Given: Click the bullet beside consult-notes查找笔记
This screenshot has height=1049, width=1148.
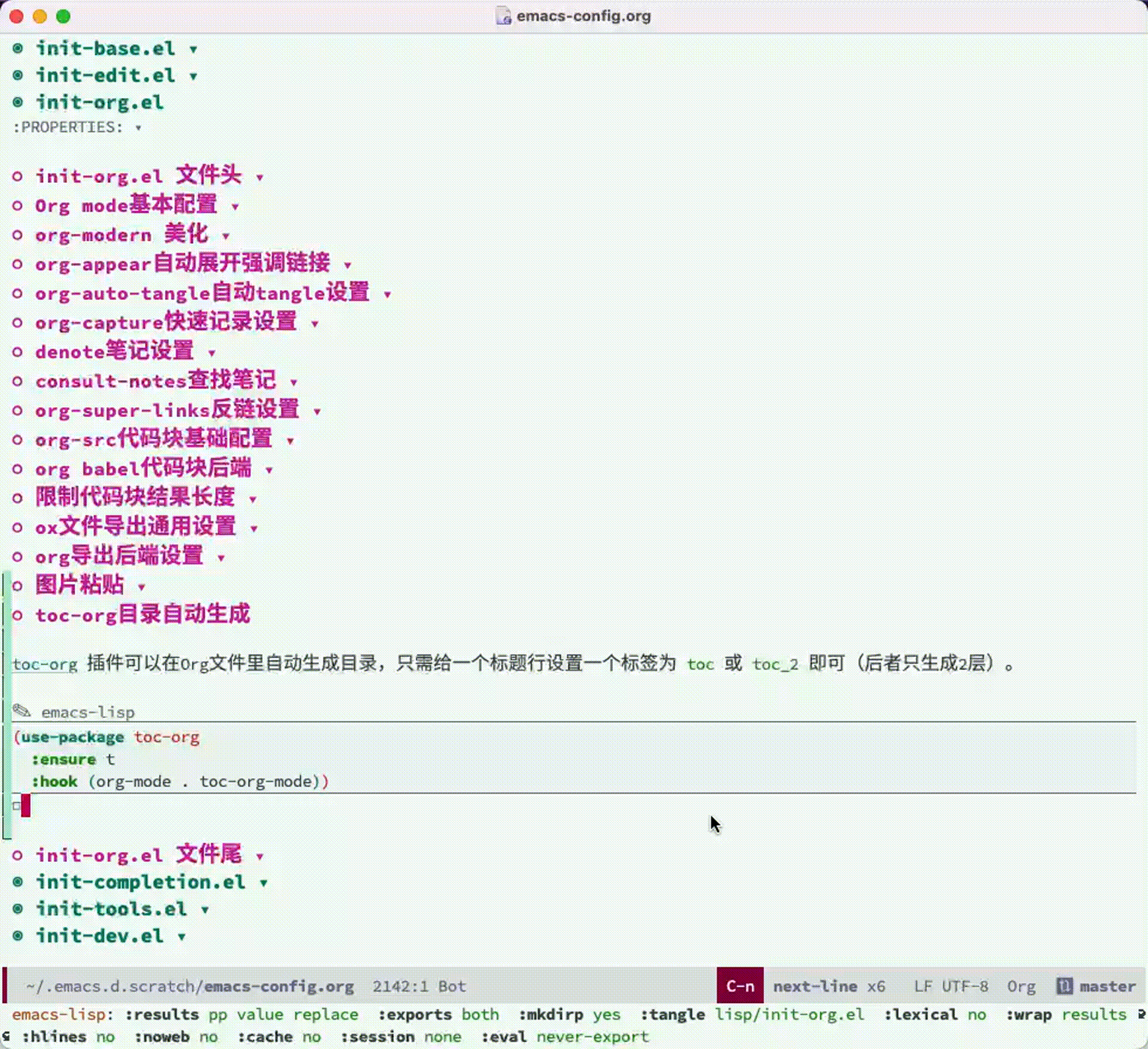Looking at the screenshot, I should pyautogui.click(x=18, y=381).
